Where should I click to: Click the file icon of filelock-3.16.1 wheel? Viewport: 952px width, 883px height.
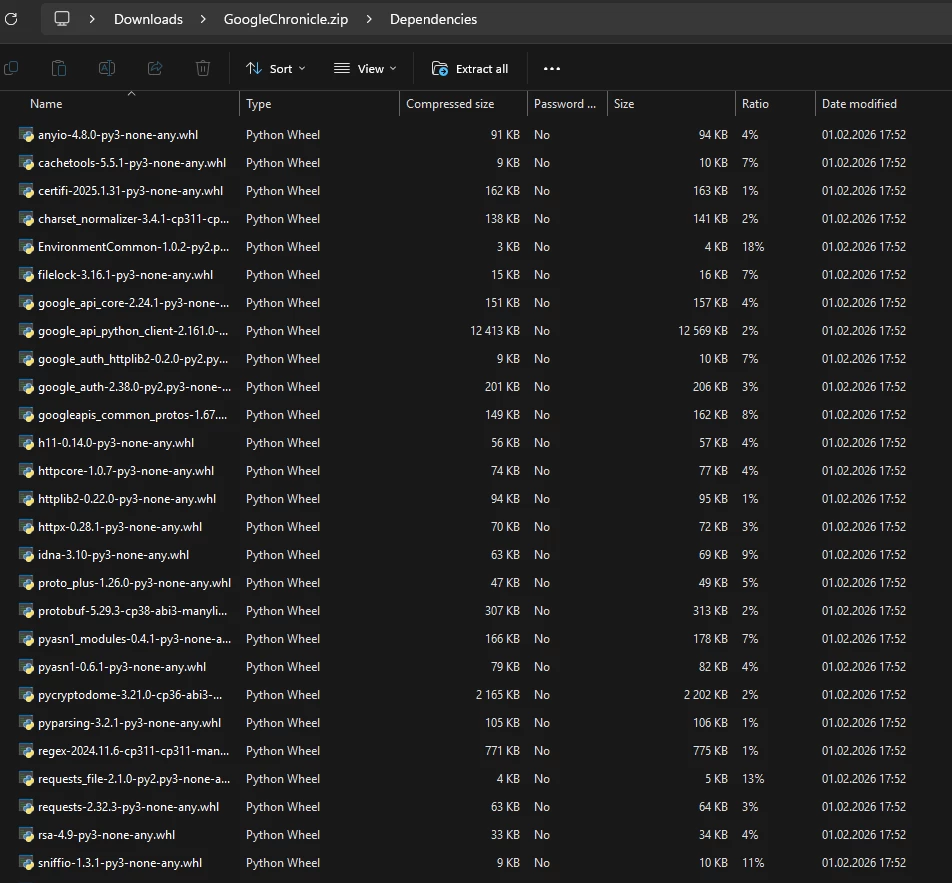[26, 274]
